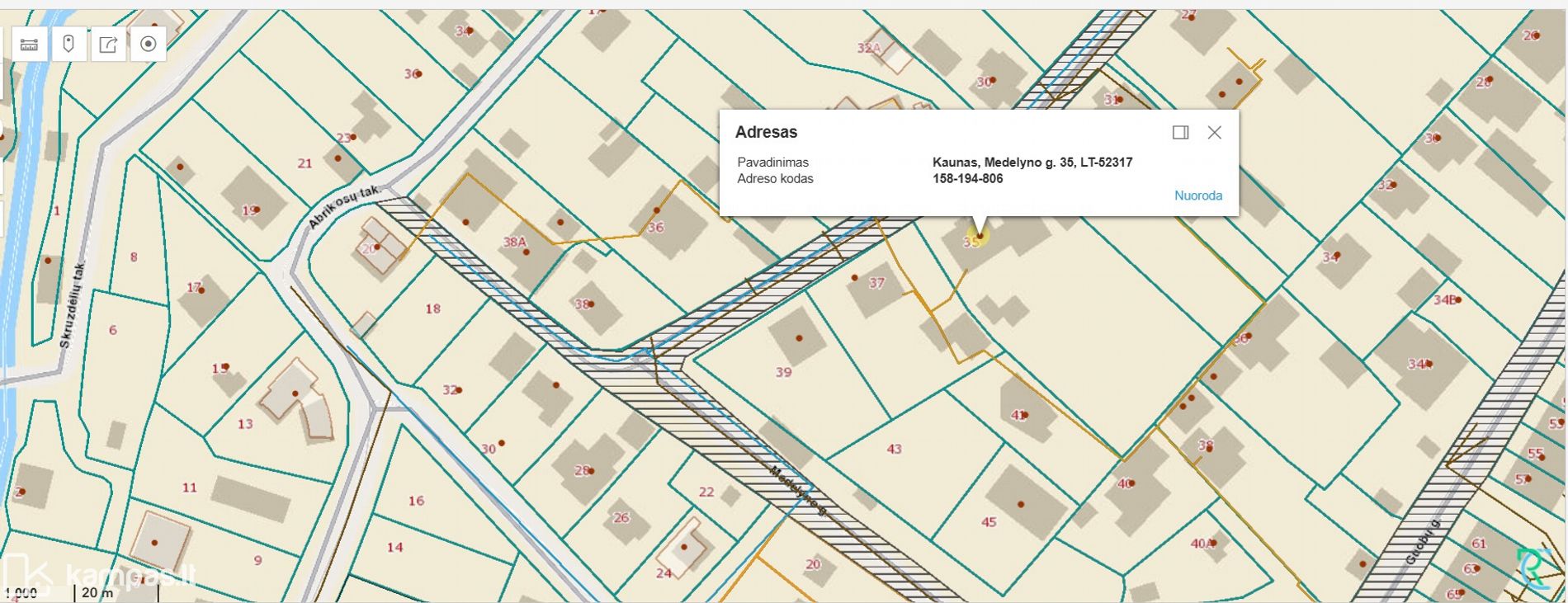Click the share/export map icon
Image resolution: width=1568 pixels, height=603 pixels.
point(108,45)
